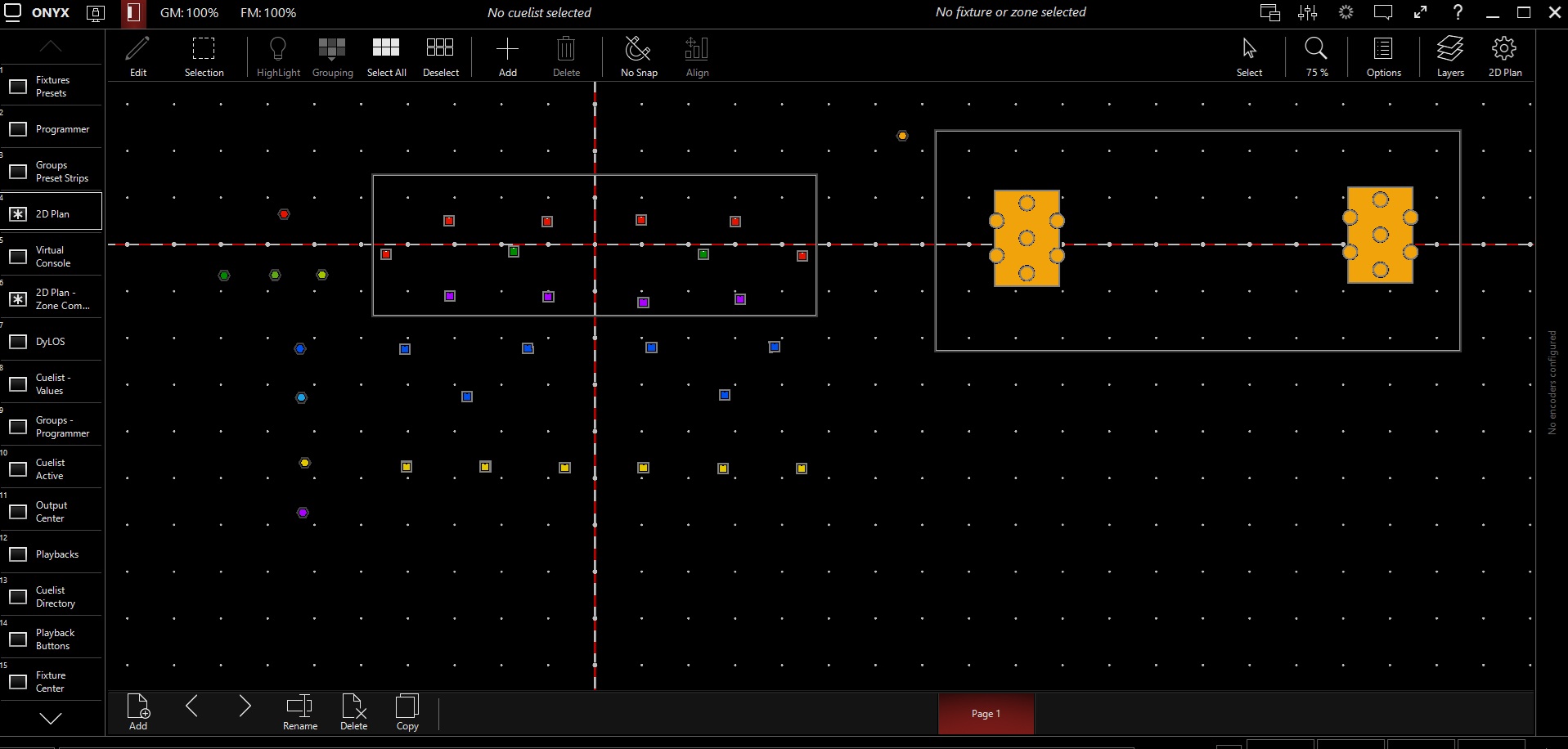
Task: Go to previous page arrow
Action: (192, 706)
